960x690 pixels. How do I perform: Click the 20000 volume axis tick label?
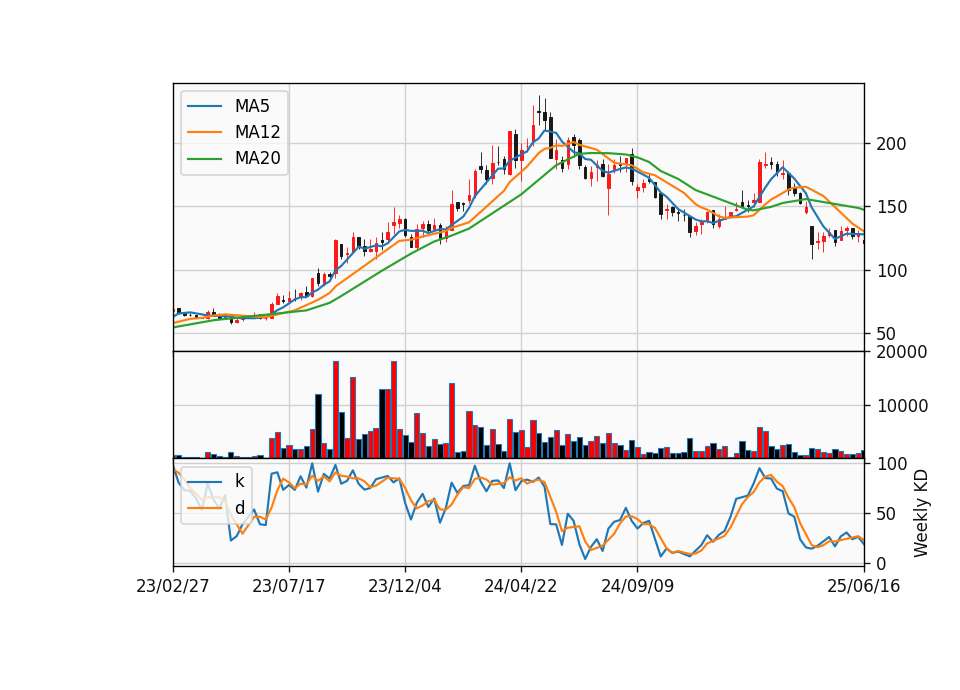point(902,352)
